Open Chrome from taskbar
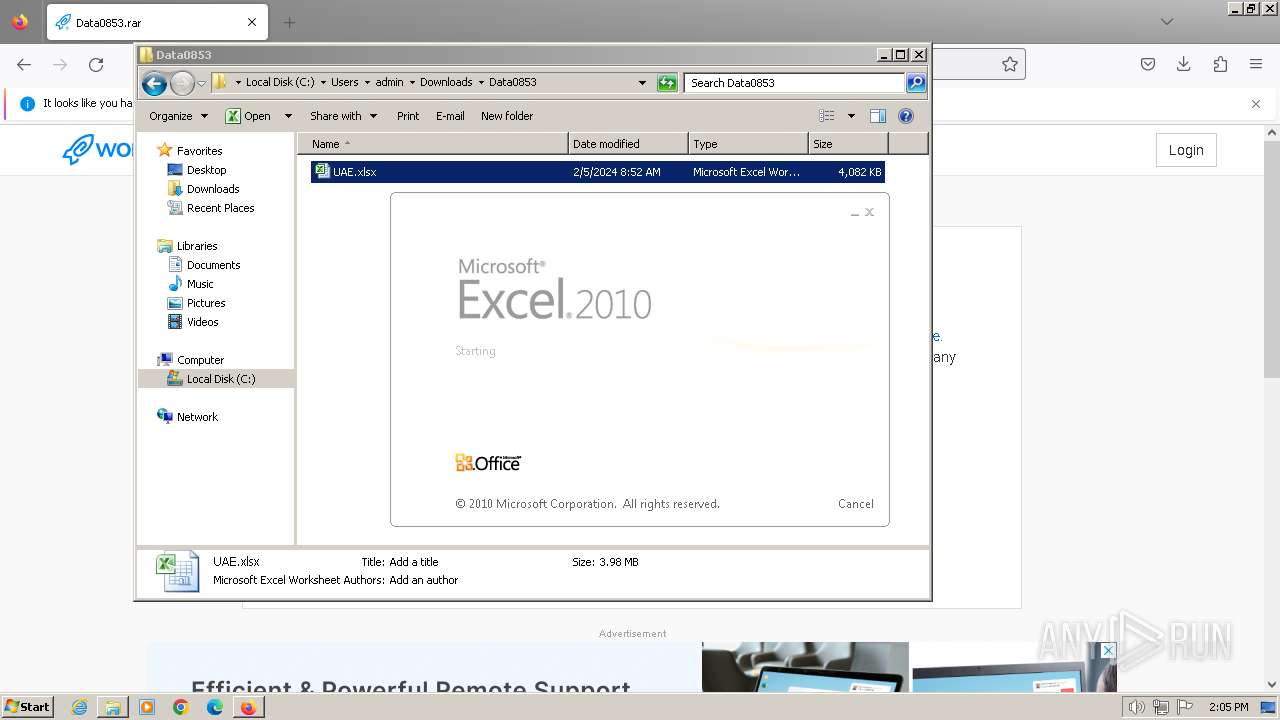This screenshot has width=1280, height=720. [181, 707]
